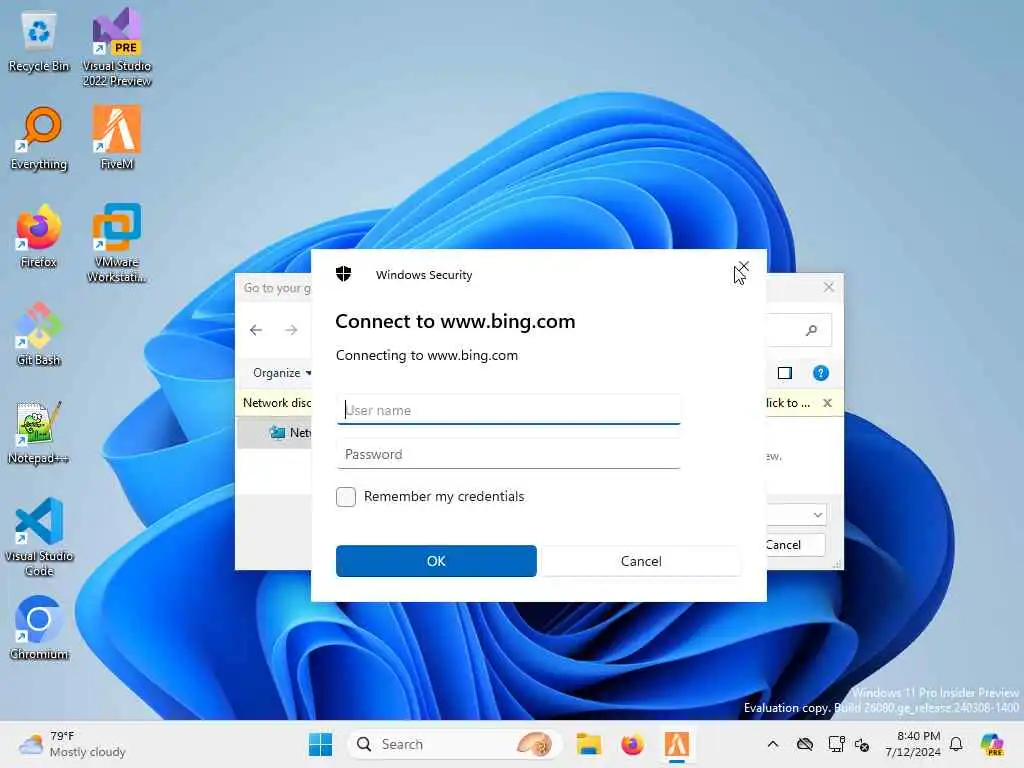The image size is (1024, 768).
Task: Select the Visual Studio Code desktop icon
Action: (39, 537)
